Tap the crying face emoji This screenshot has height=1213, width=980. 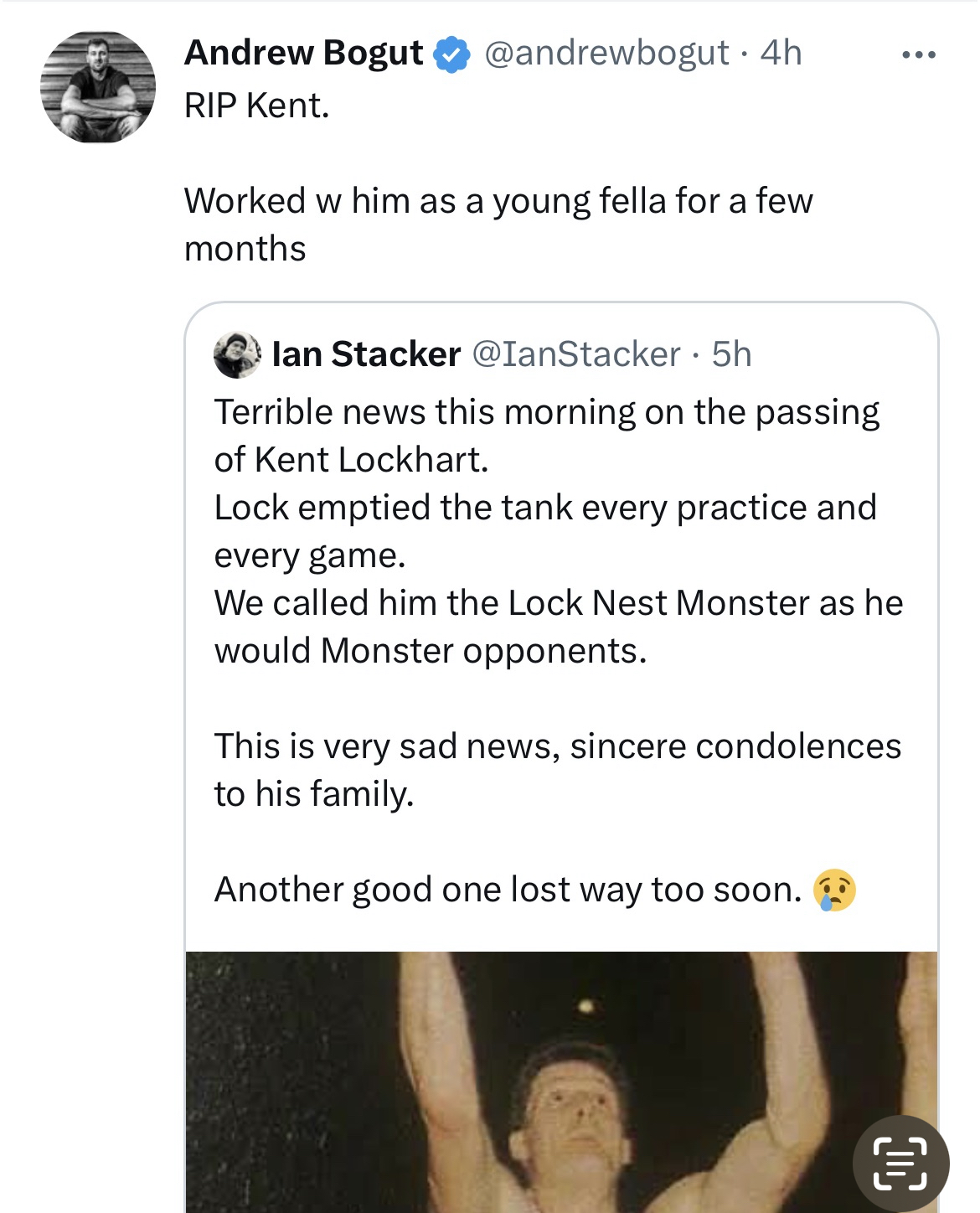click(x=834, y=890)
